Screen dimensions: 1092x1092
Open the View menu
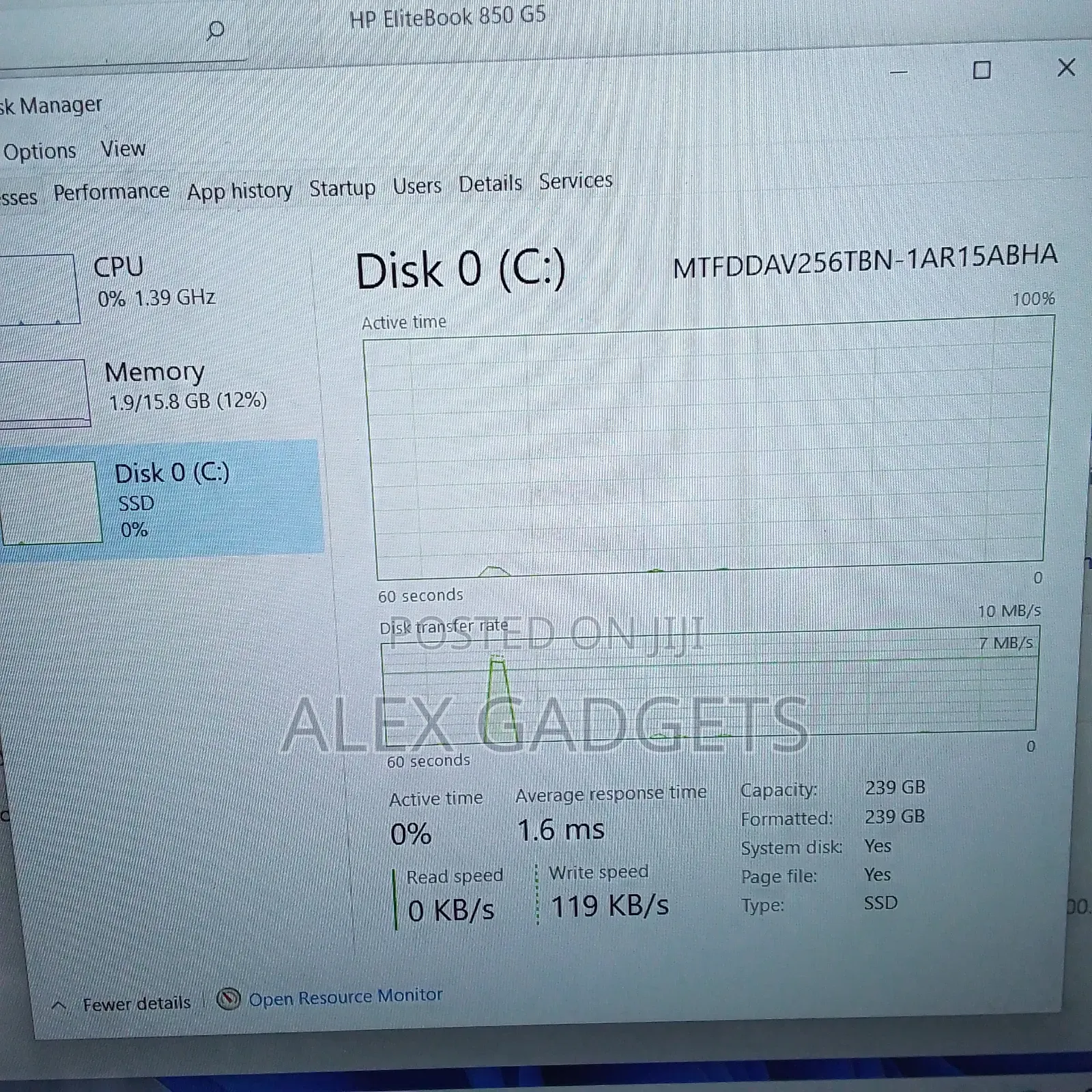coord(123,148)
